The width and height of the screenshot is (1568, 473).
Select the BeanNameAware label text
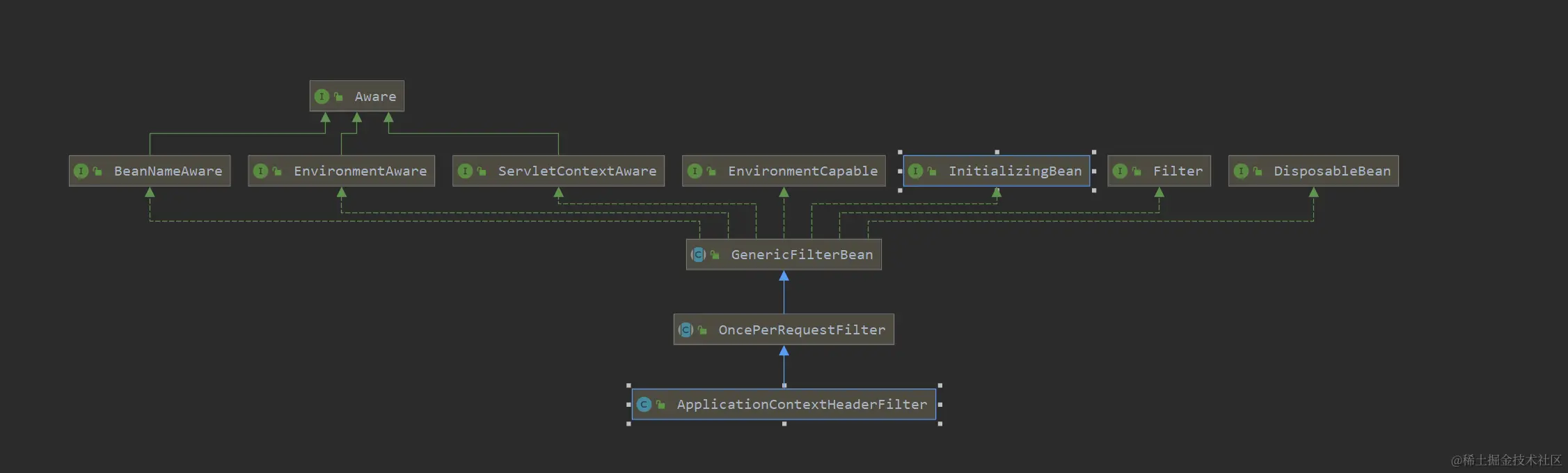tap(168, 171)
